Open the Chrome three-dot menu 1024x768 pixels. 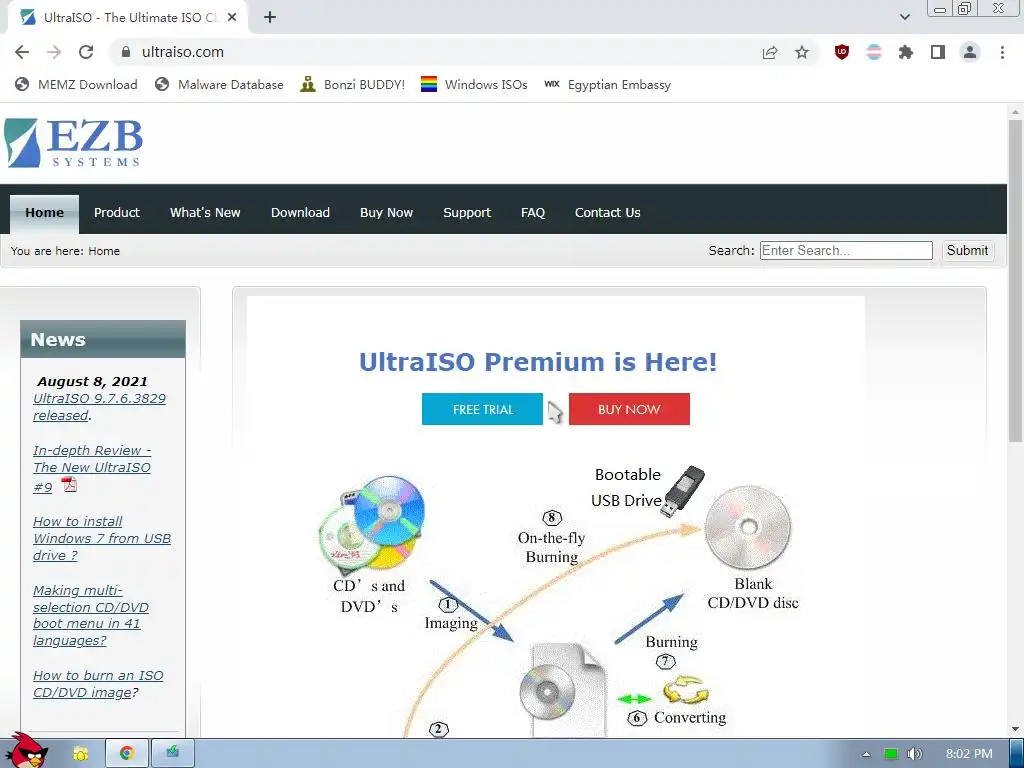point(1002,52)
